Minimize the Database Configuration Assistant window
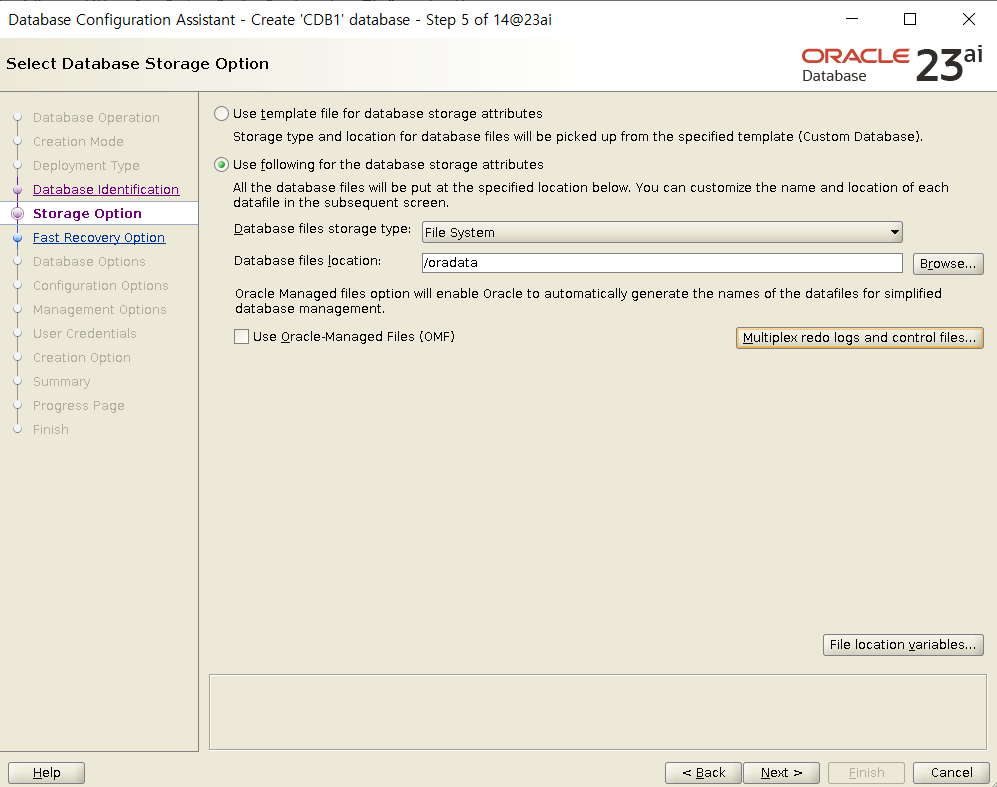The width and height of the screenshot is (997, 787). [x=852, y=19]
